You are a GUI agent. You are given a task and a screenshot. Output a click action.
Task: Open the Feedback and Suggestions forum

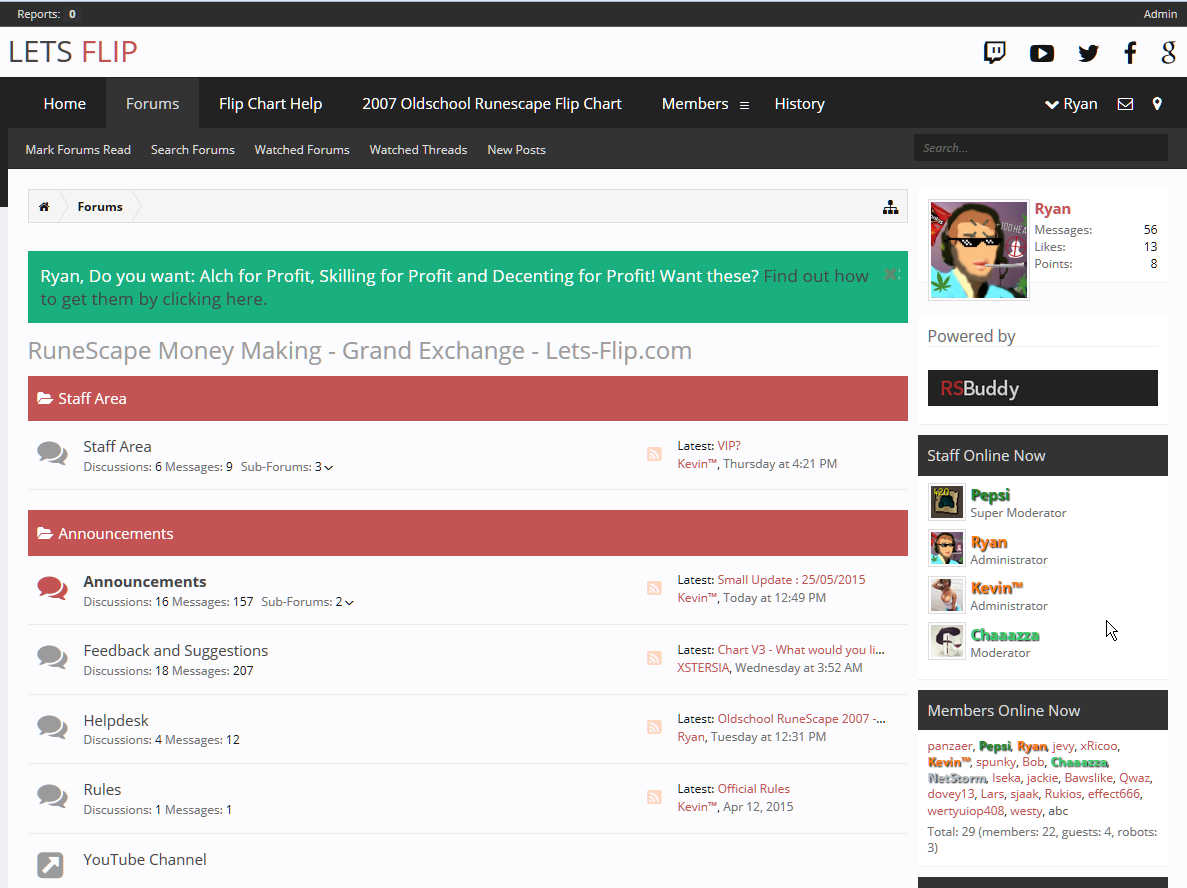175,651
